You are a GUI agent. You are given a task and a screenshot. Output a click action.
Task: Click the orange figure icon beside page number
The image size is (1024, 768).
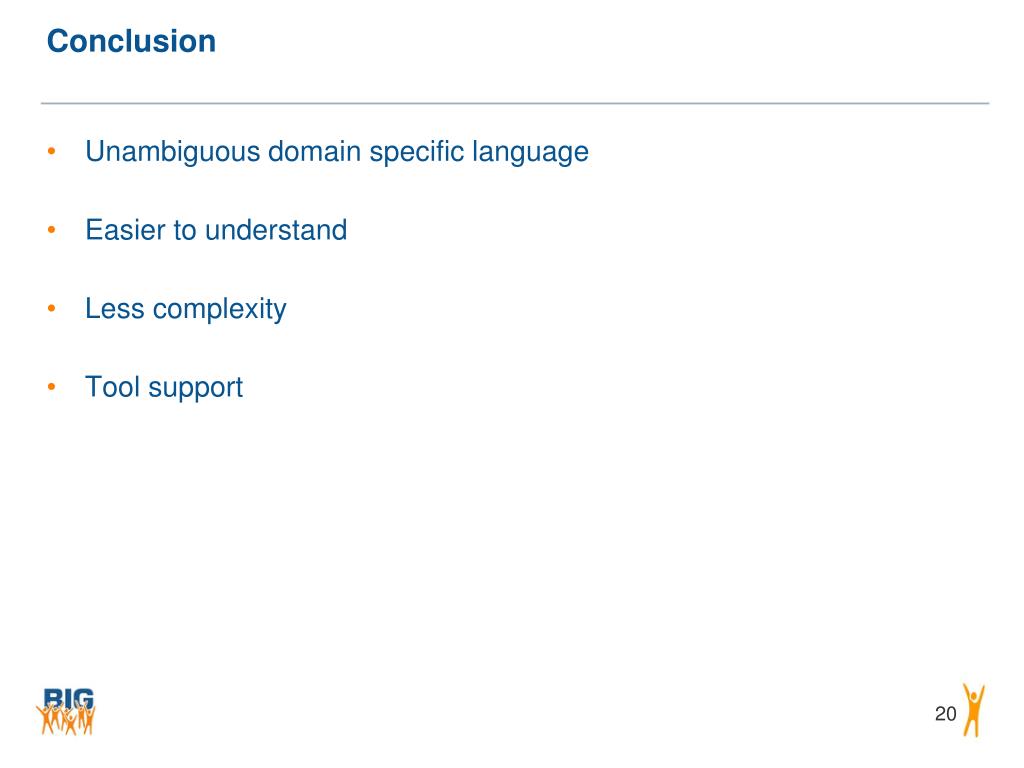[x=973, y=710]
